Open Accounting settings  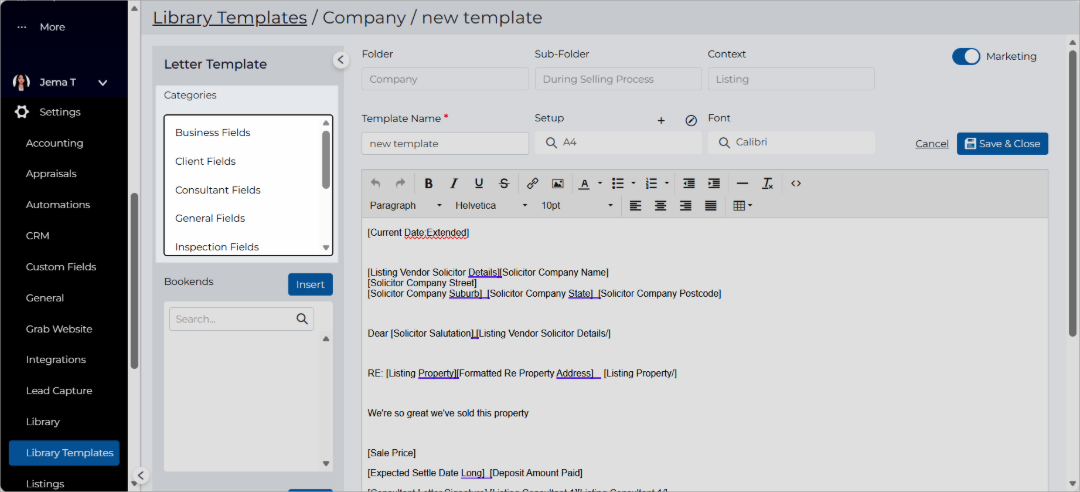(54, 143)
